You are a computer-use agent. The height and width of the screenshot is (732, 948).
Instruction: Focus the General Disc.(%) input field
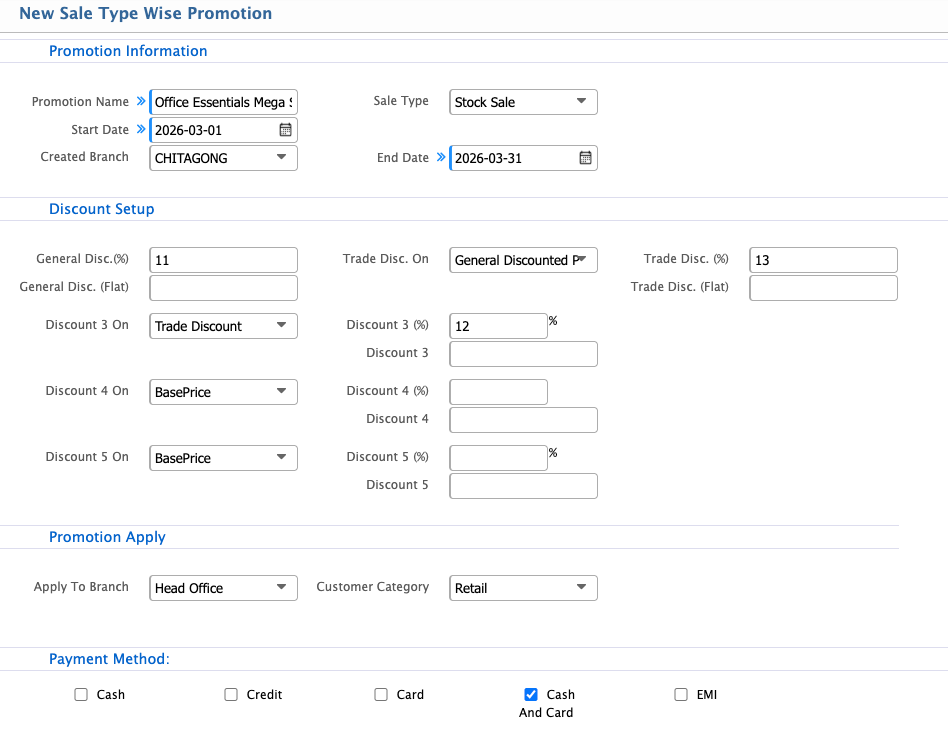224,260
